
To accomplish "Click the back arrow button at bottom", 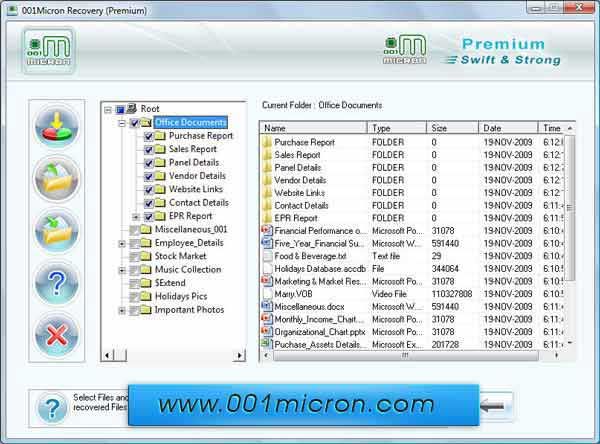I will point(493,406).
